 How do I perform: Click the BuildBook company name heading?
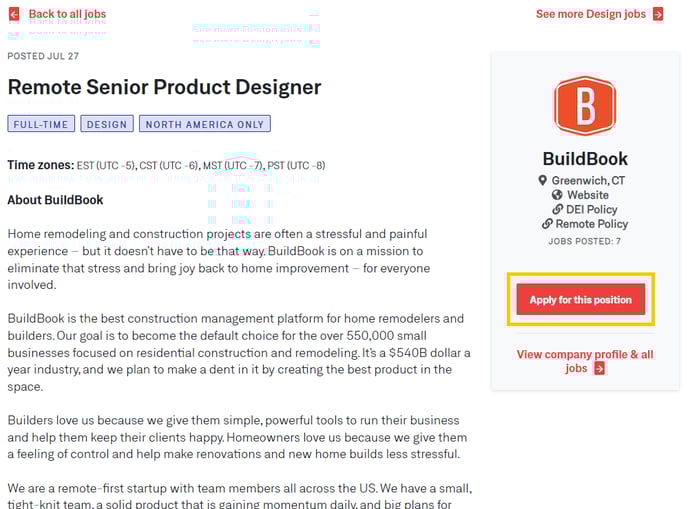pyautogui.click(x=585, y=158)
